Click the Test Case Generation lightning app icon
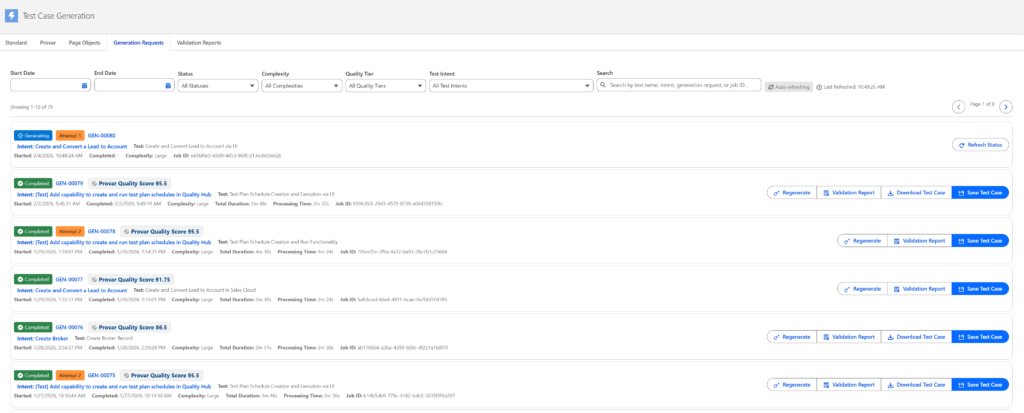 click(12, 16)
